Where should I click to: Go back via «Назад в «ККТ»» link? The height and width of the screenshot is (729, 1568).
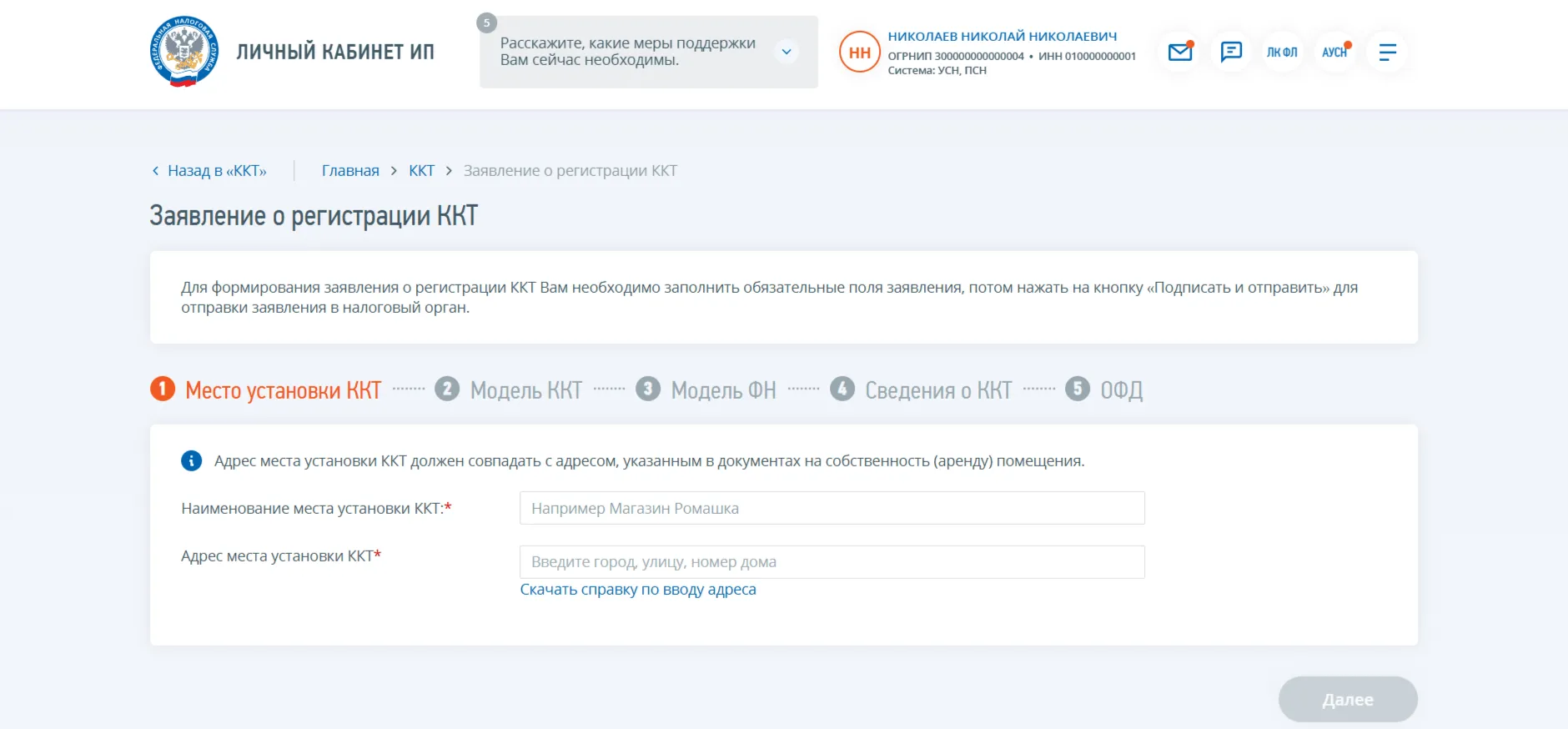[x=216, y=171]
